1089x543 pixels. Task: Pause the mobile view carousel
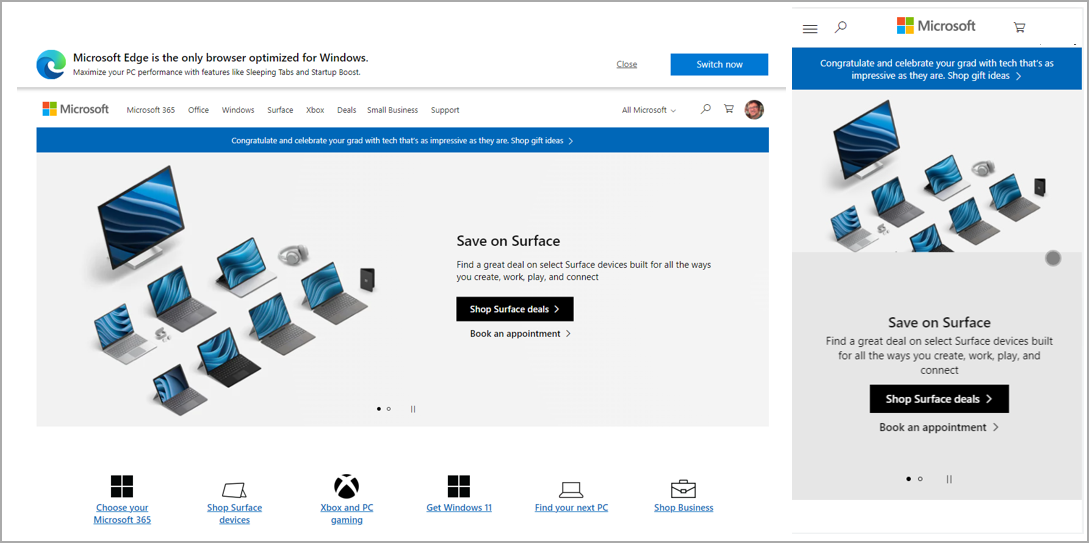949,478
